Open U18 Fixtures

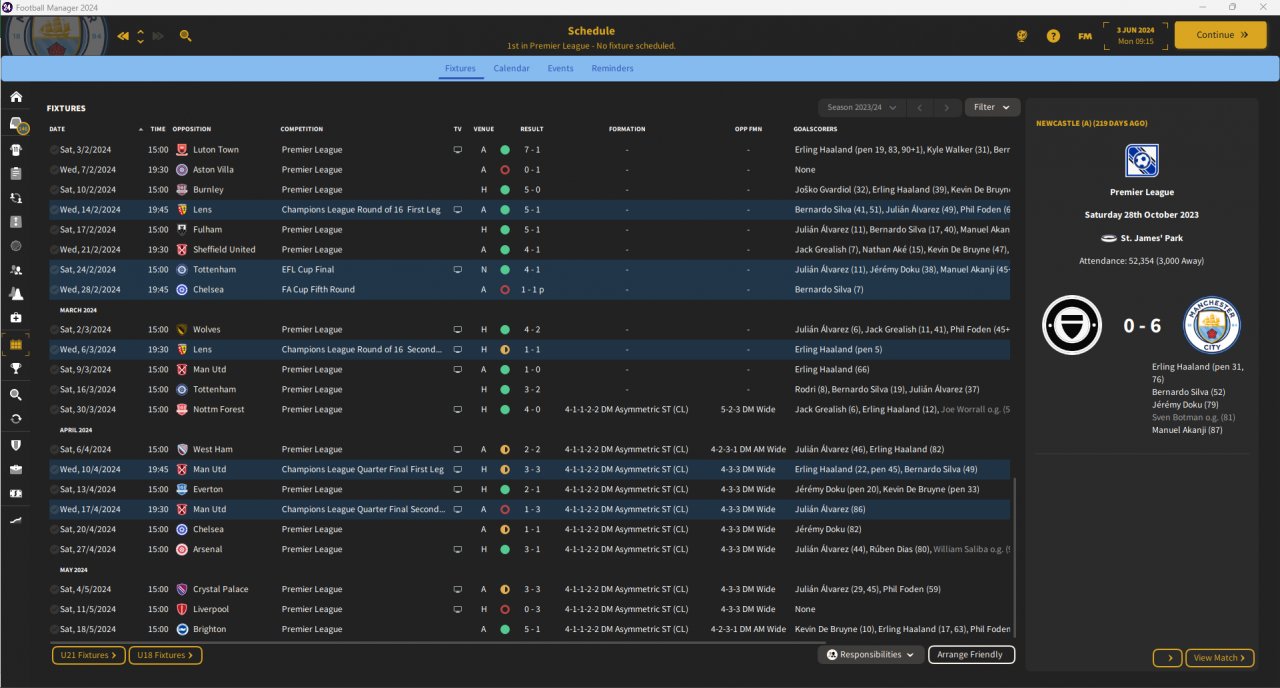coord(165,655)
